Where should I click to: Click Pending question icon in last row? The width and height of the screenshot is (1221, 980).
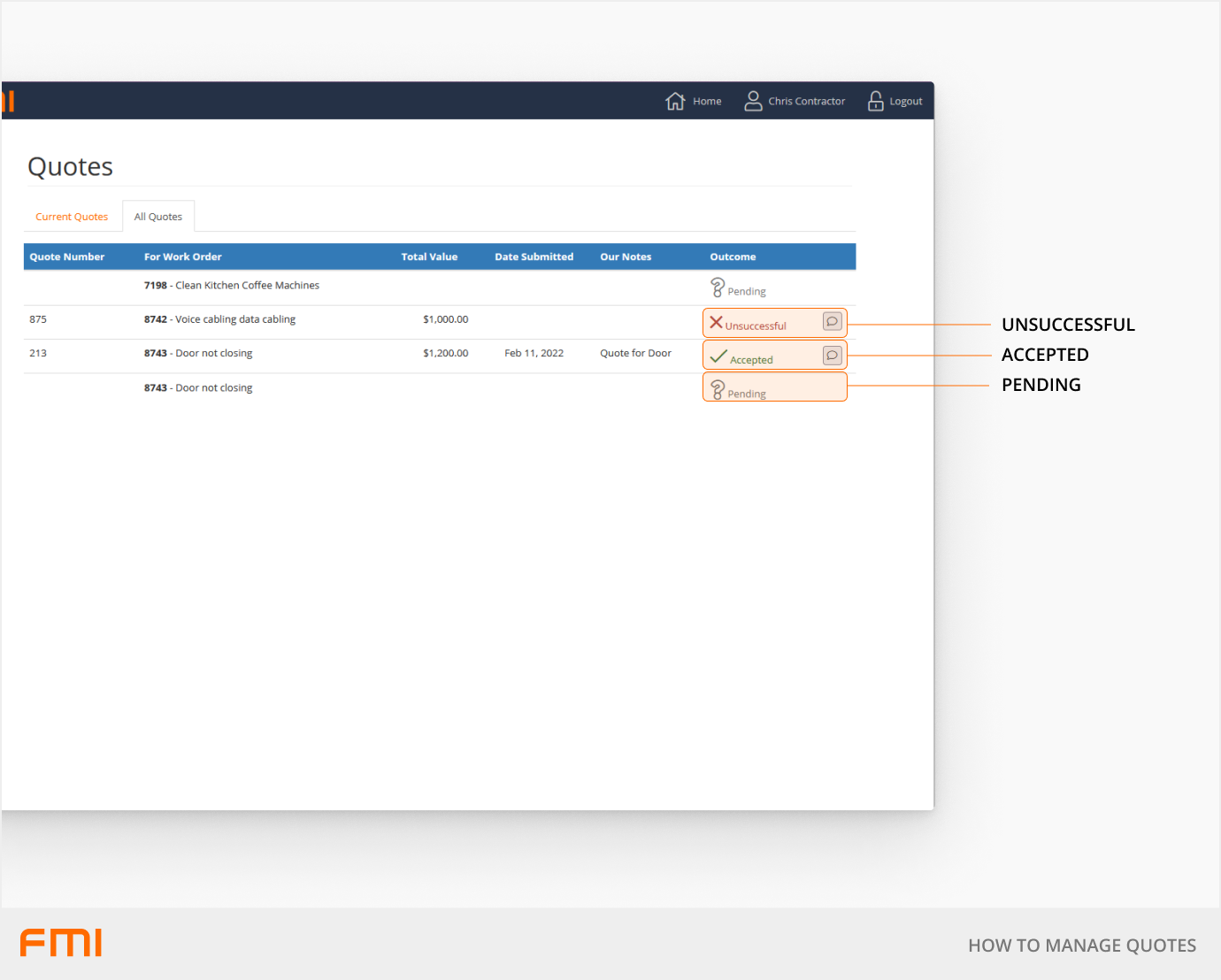tap(718, 390)
